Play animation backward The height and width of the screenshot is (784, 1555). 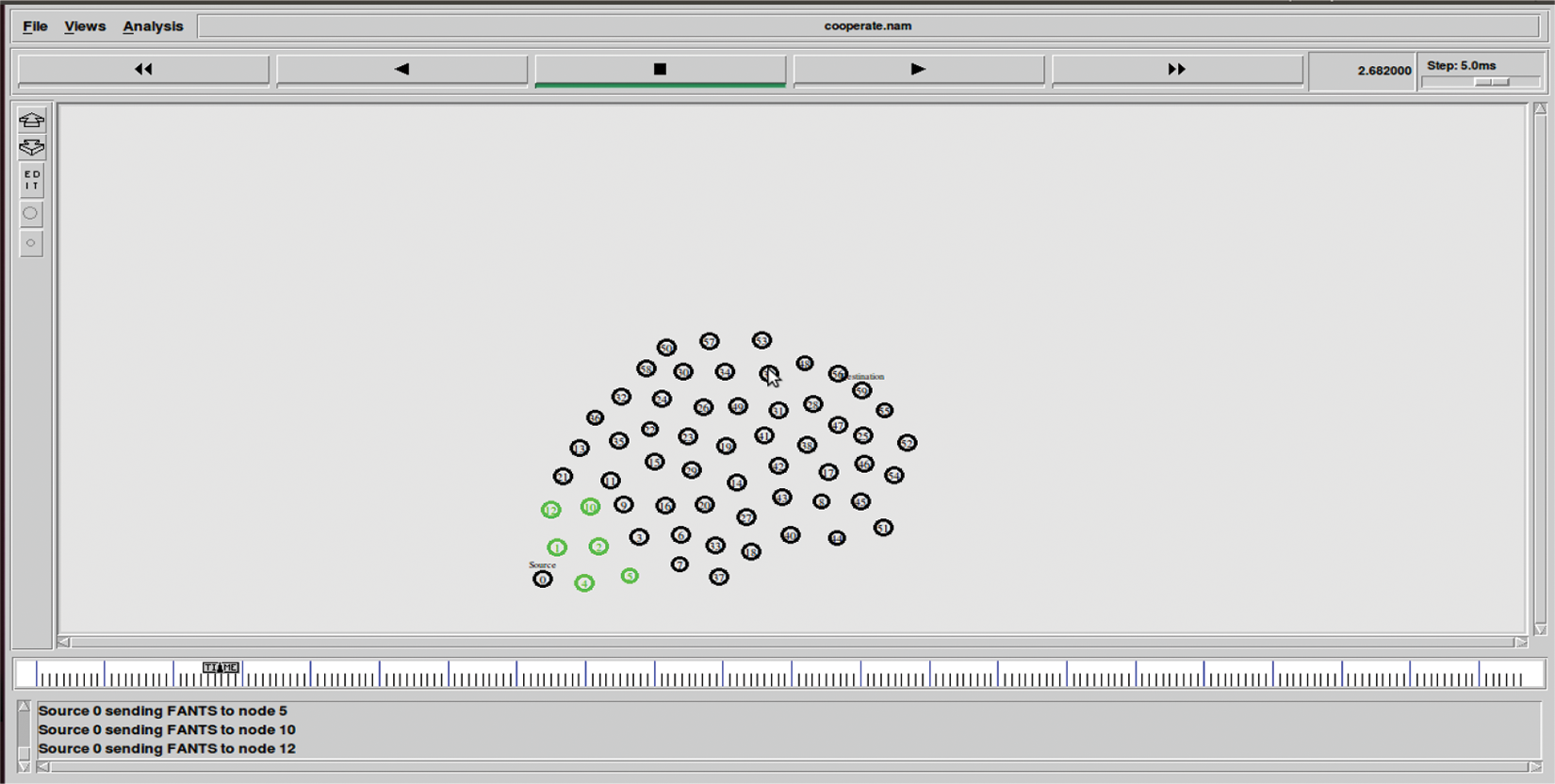click(401, 69)
